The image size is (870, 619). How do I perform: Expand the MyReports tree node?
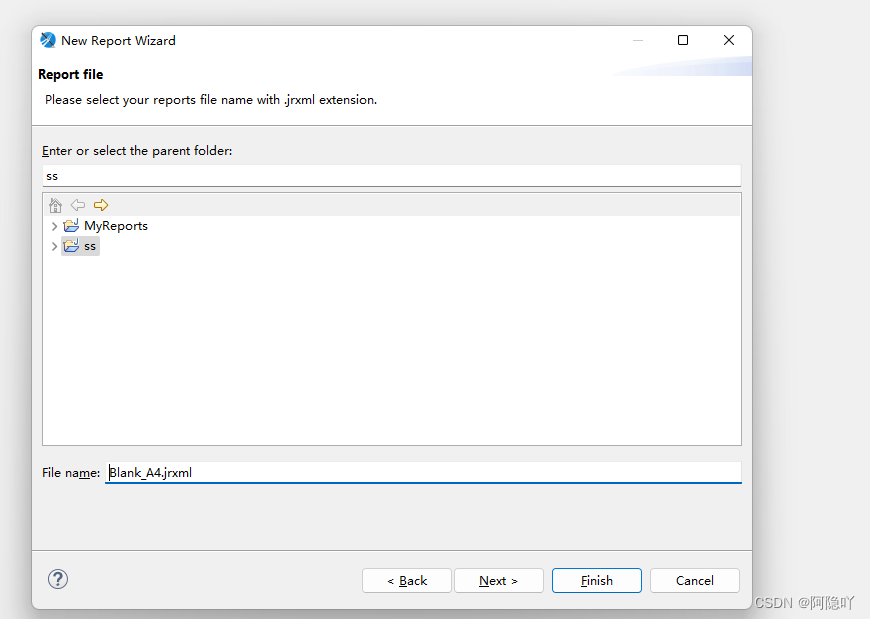click(54, 225)
